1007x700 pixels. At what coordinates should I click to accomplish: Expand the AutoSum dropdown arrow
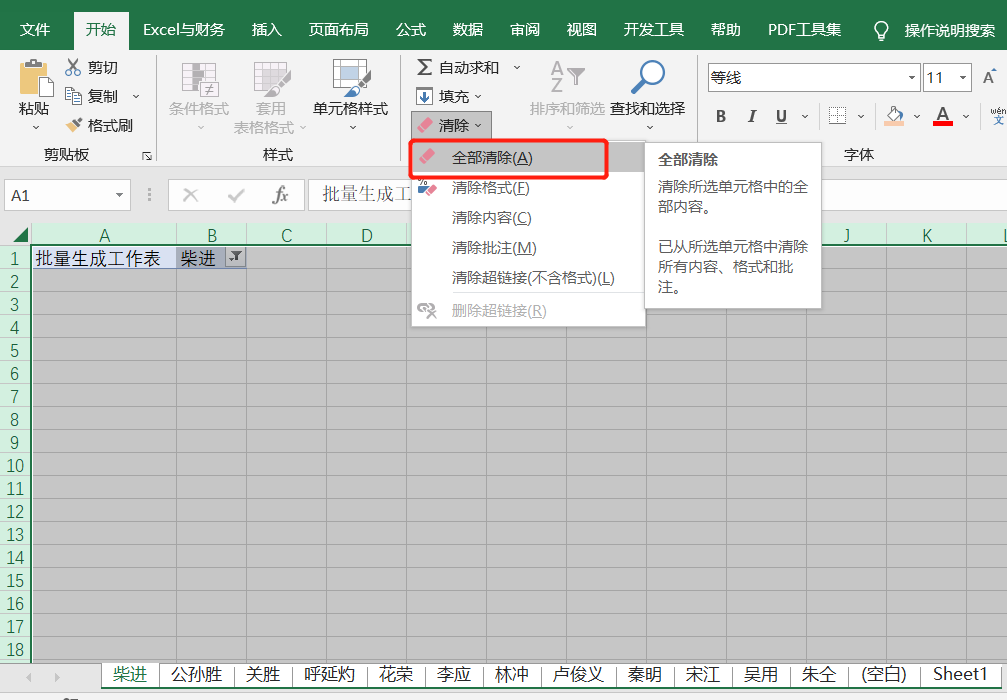(517, 67)
